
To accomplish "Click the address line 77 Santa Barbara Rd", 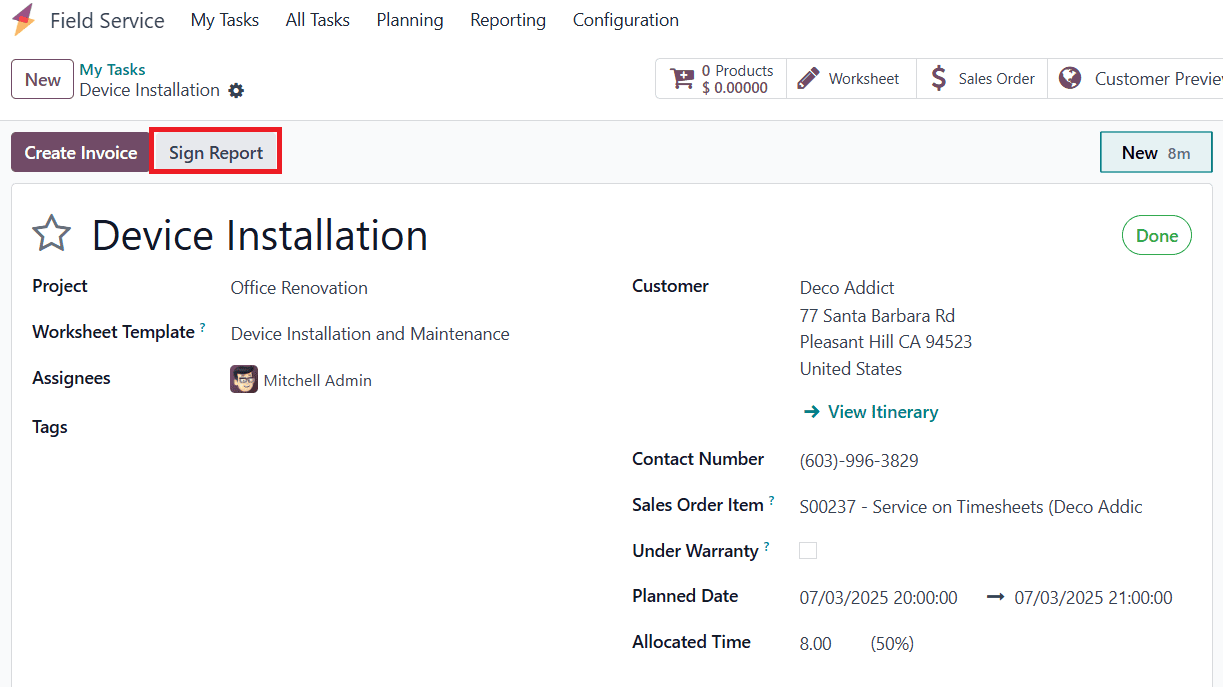I will [877, 315].
